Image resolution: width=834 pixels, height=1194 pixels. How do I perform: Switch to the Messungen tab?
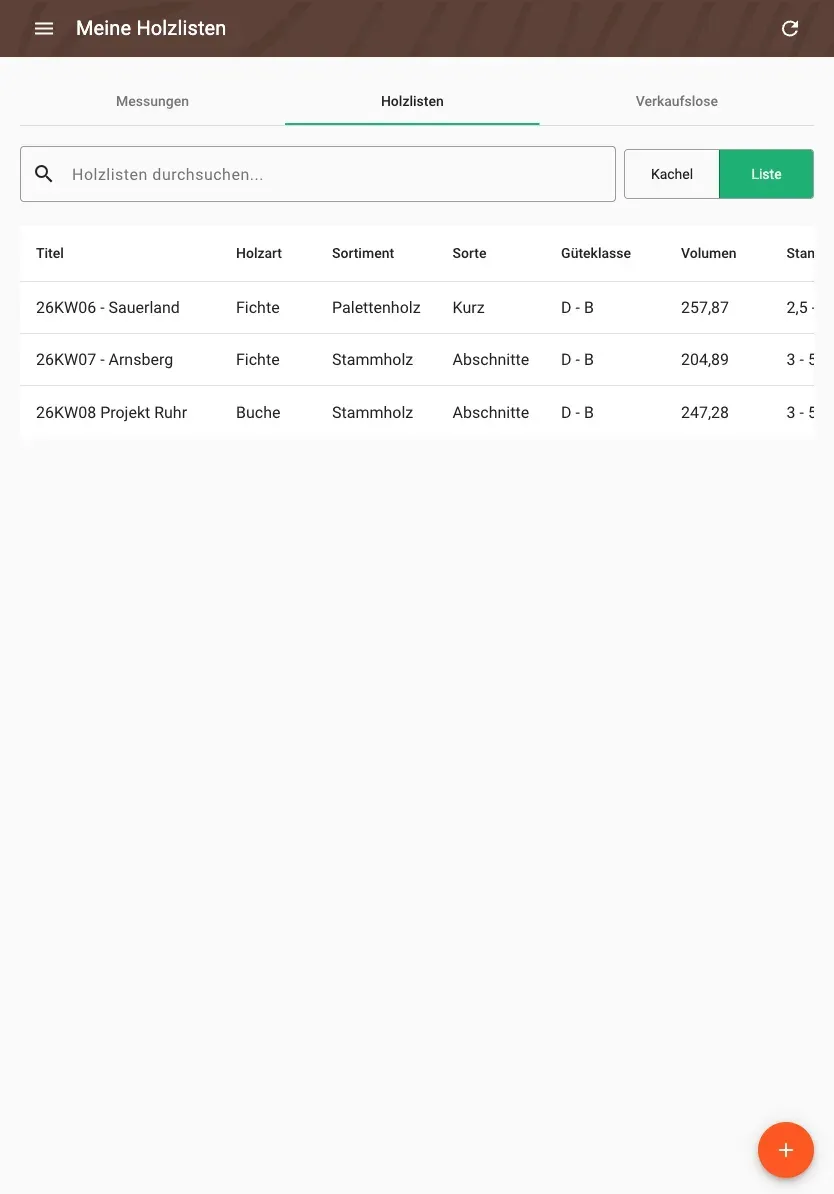click(x=152, y=101)
